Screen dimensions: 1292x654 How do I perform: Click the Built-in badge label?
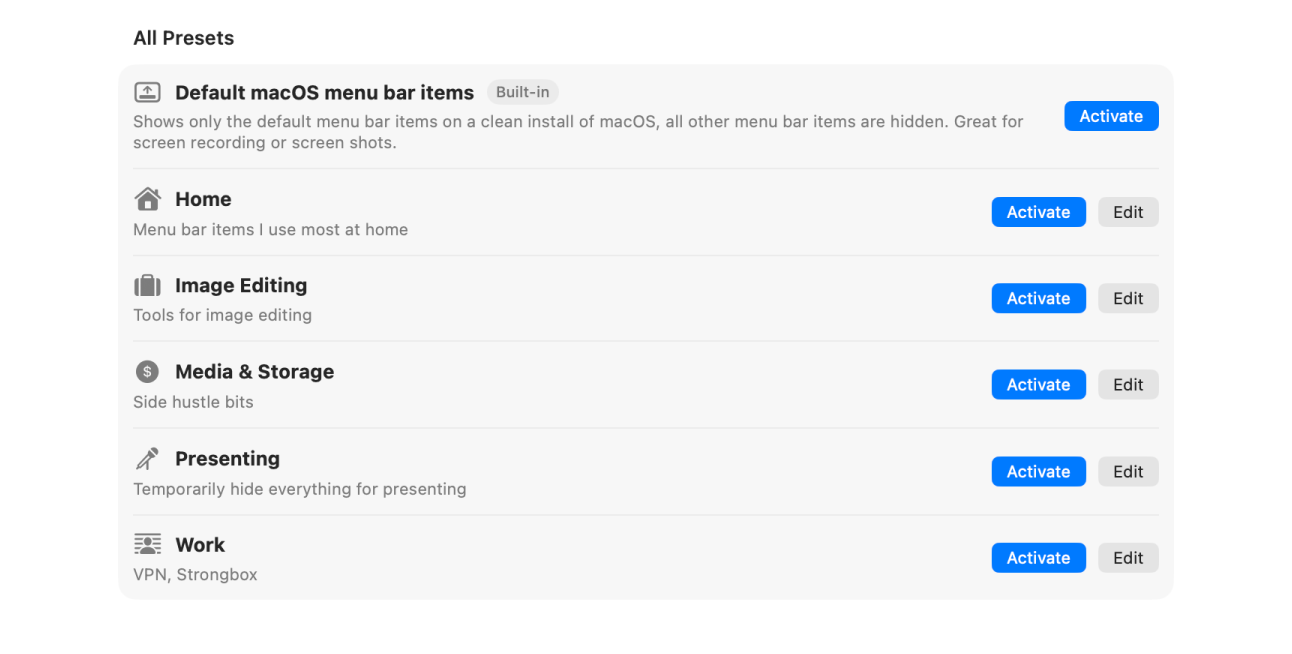pyautogui.click(x=522, y=92)
